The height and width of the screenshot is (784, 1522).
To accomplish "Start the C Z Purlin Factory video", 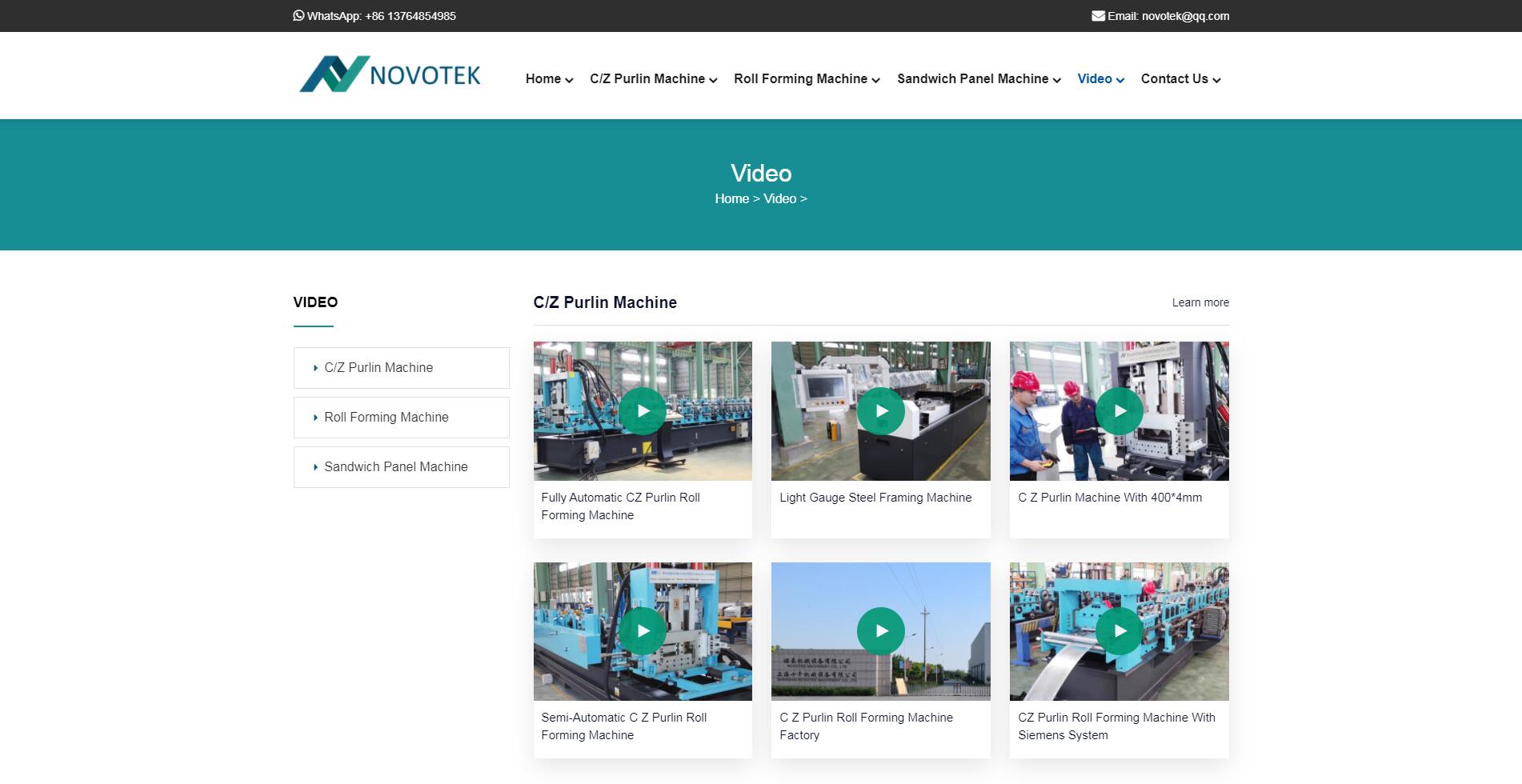I will (880, 631).
